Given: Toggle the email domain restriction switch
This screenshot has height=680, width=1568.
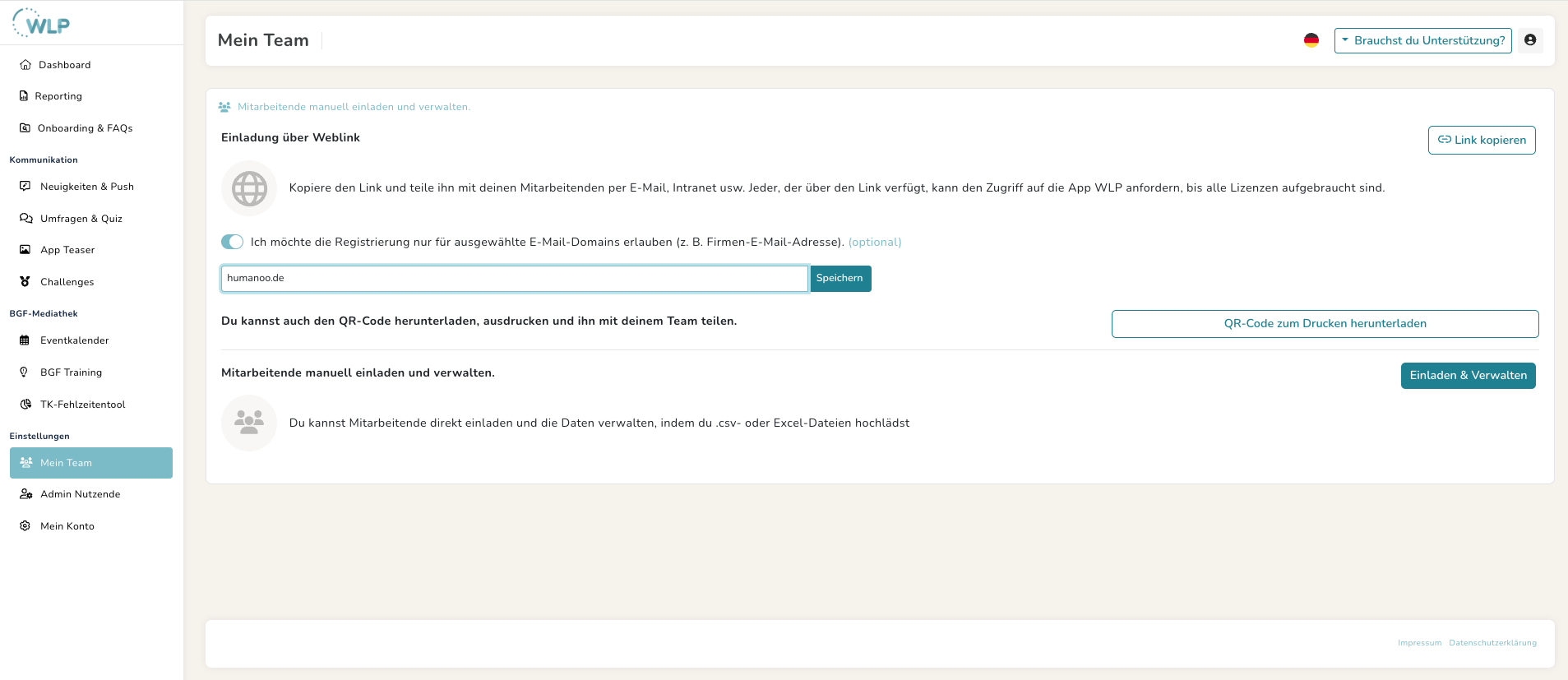Looking at the screenshot, I should coord(232,242).
